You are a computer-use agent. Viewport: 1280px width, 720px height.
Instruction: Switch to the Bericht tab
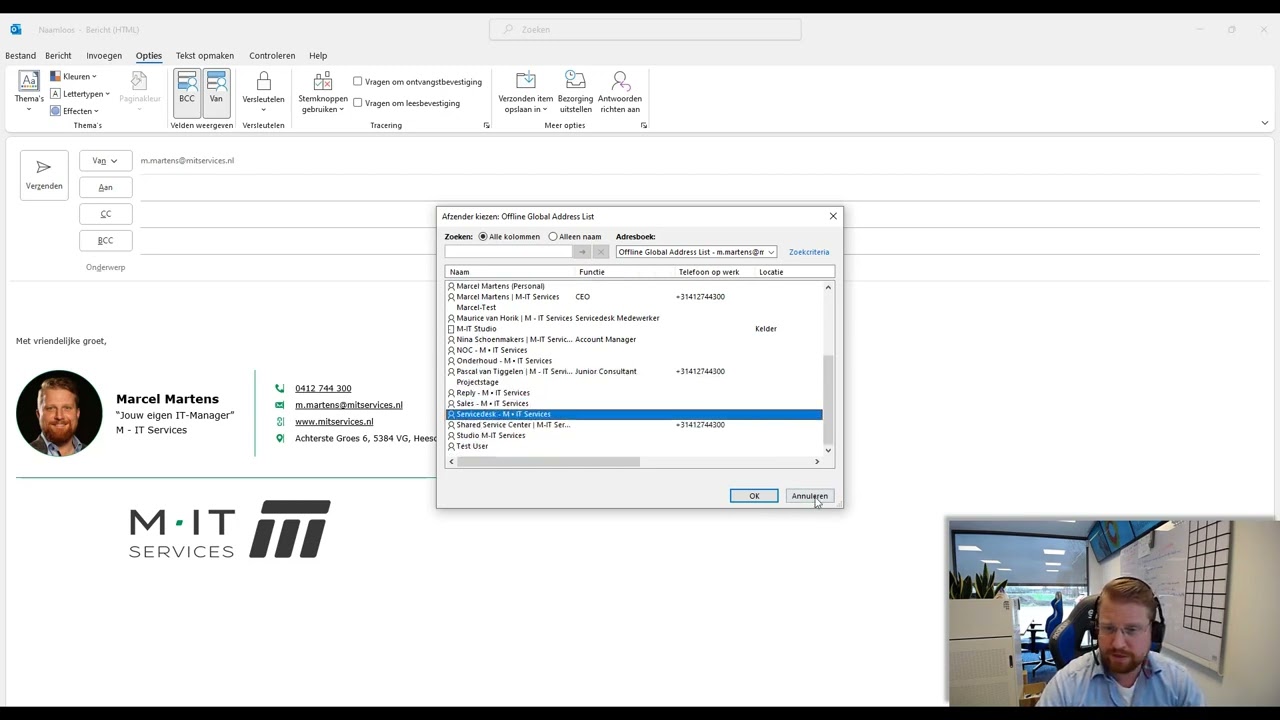pyautogui.click(x=58, y=56)
